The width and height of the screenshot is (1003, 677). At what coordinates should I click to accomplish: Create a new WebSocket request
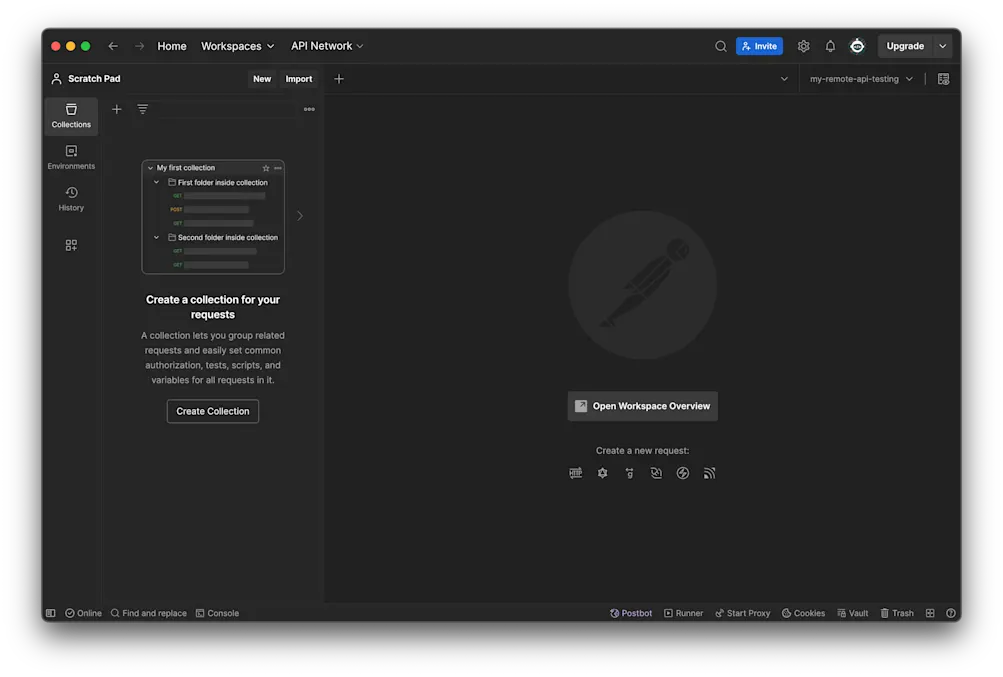656,472
